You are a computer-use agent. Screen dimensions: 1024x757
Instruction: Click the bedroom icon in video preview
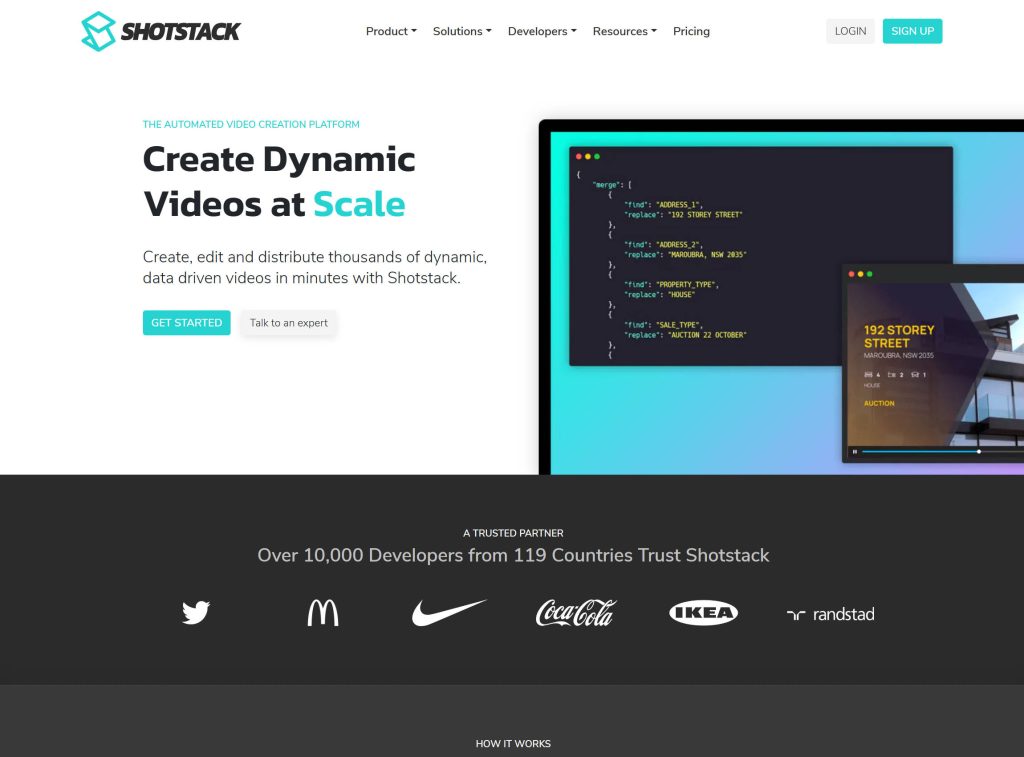(x=869, y=375)
